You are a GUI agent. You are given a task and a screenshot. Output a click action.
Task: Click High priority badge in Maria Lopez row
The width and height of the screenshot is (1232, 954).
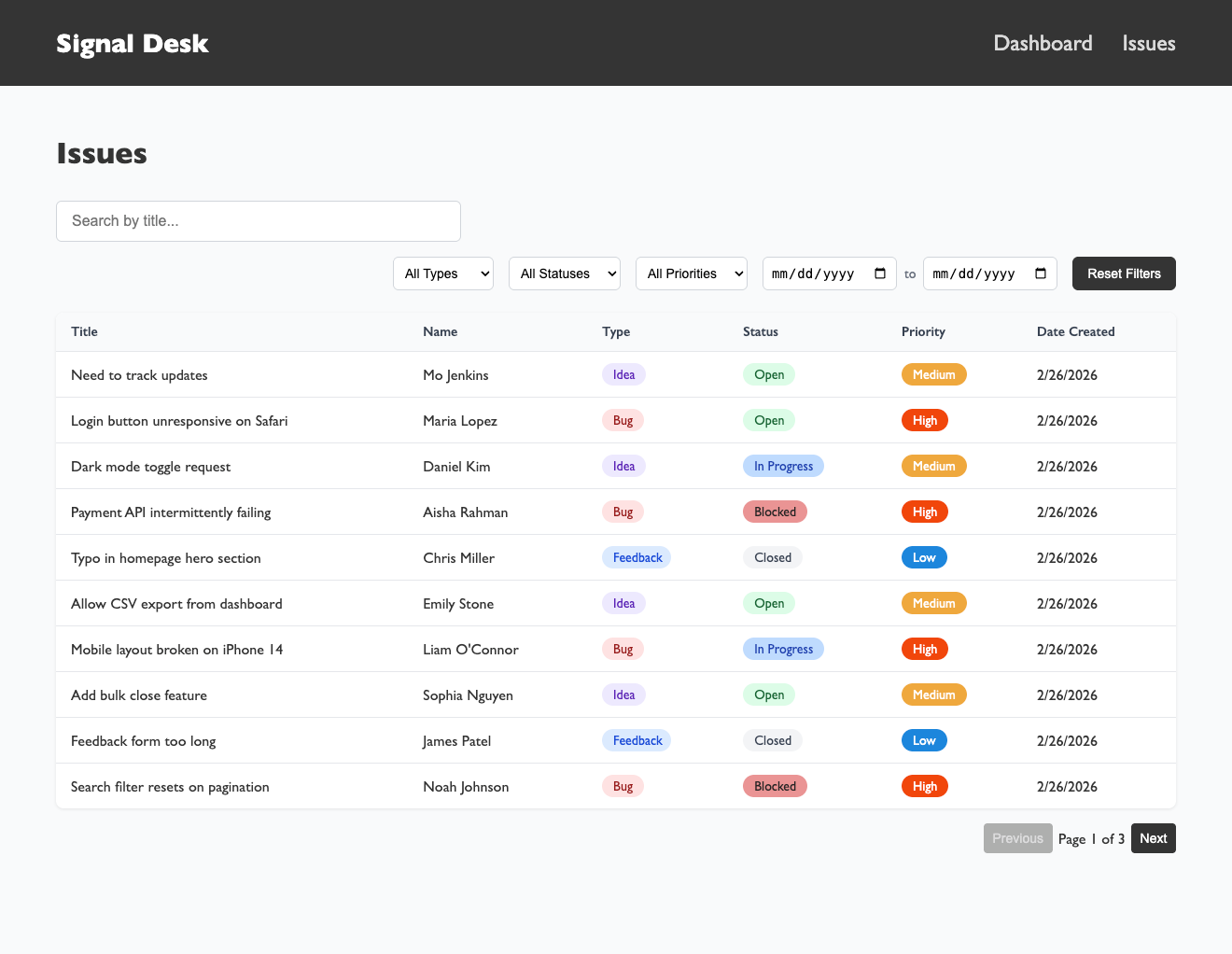click(x=925, y=420)
